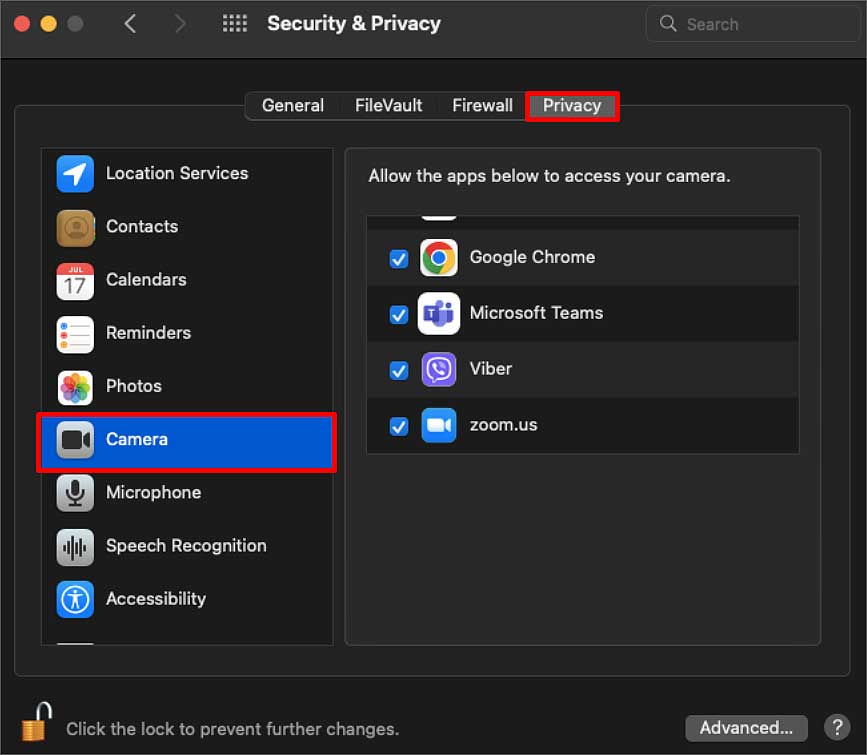867x755 pixels.
Task: Click the padlock icon to lock changes
Action: click(x=36, y=722)
